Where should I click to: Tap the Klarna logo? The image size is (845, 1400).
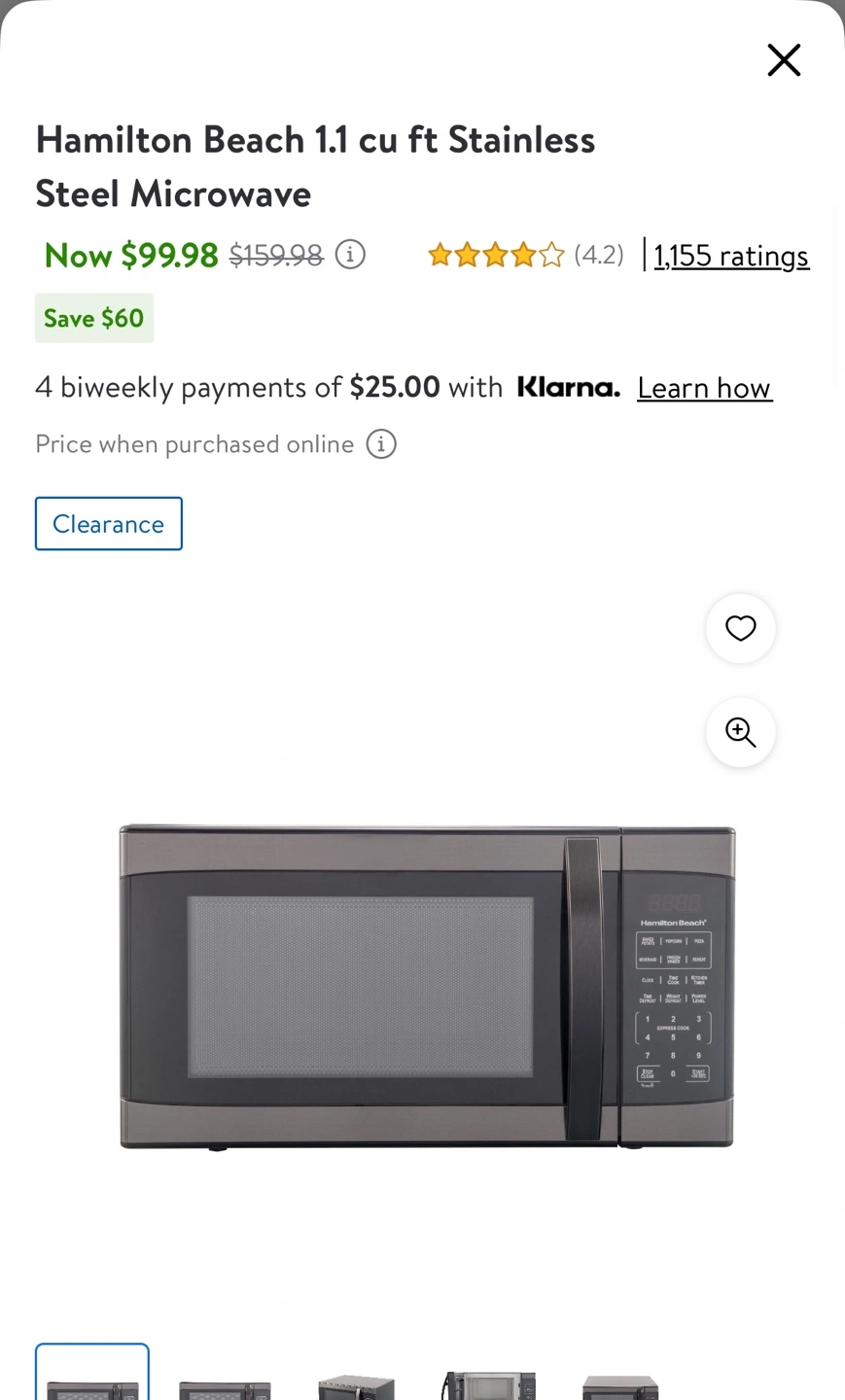569,387
